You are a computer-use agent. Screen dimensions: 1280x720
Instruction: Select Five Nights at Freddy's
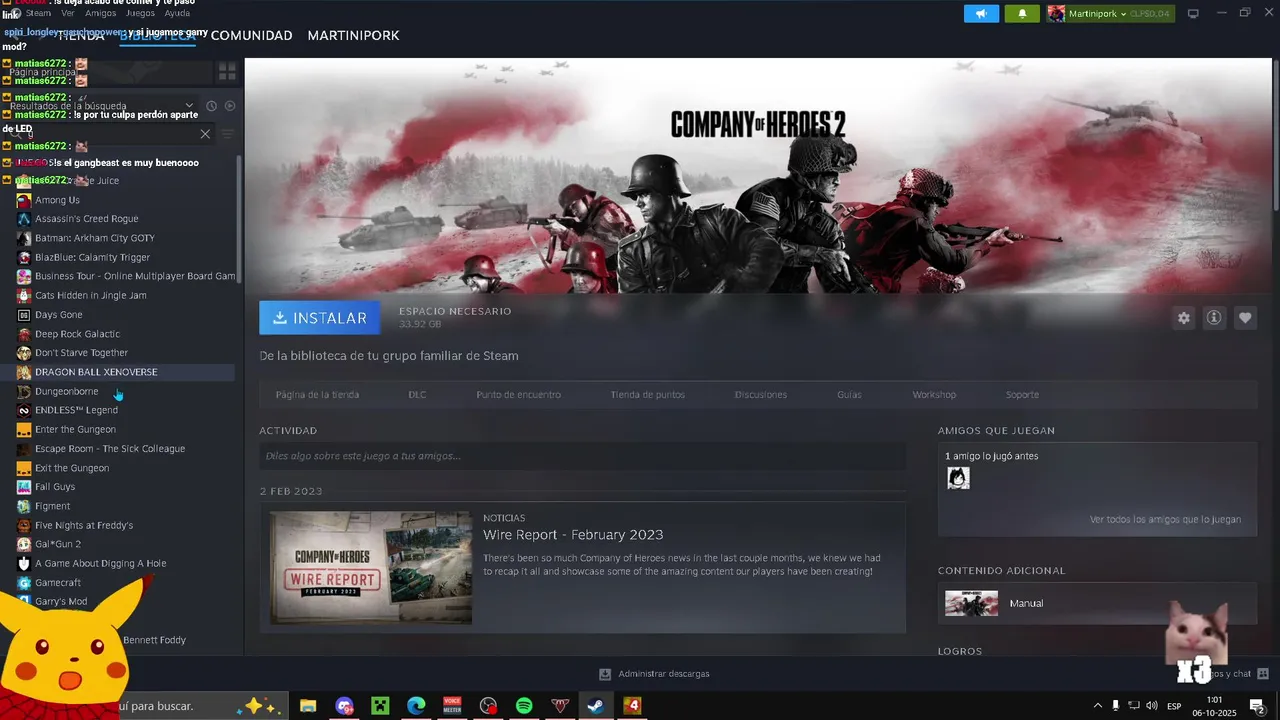coord(83,525)
